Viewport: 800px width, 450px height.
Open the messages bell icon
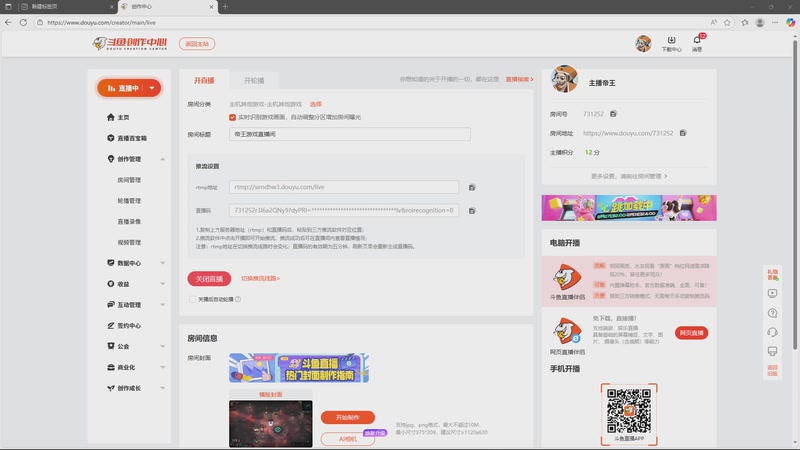[697, 40]
